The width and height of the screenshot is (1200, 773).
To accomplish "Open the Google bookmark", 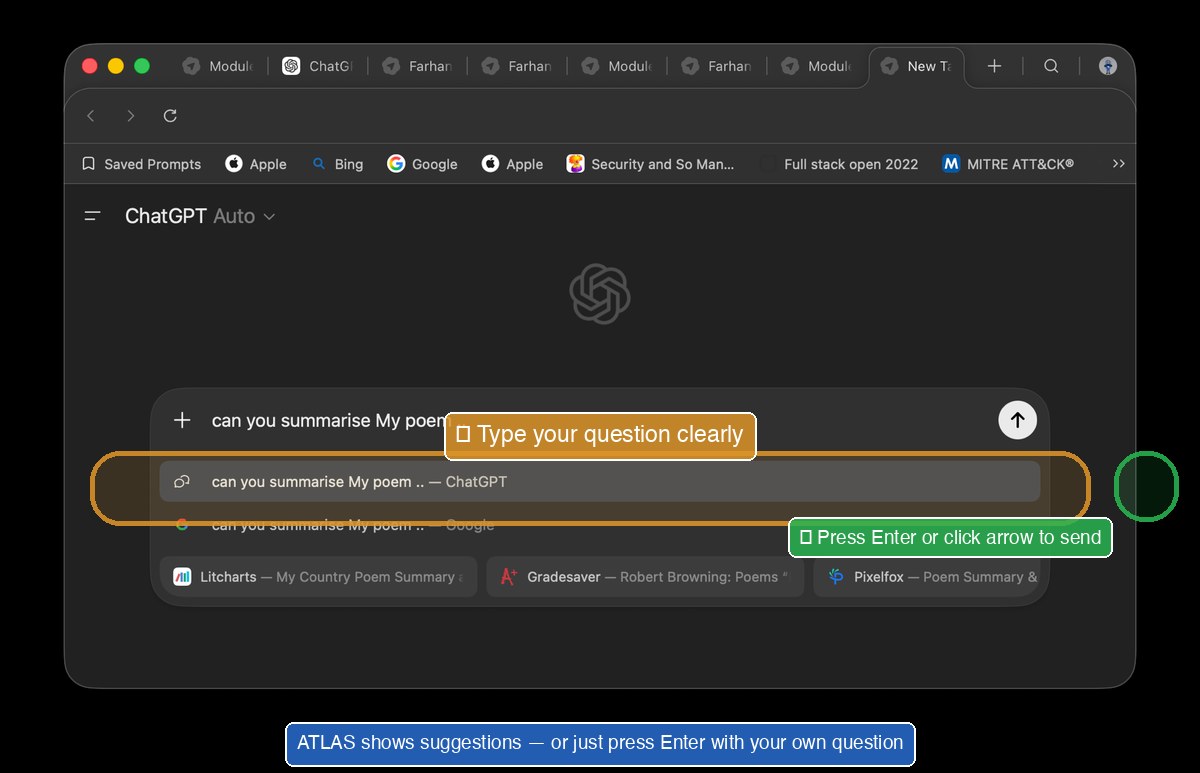I will point(422,164).
